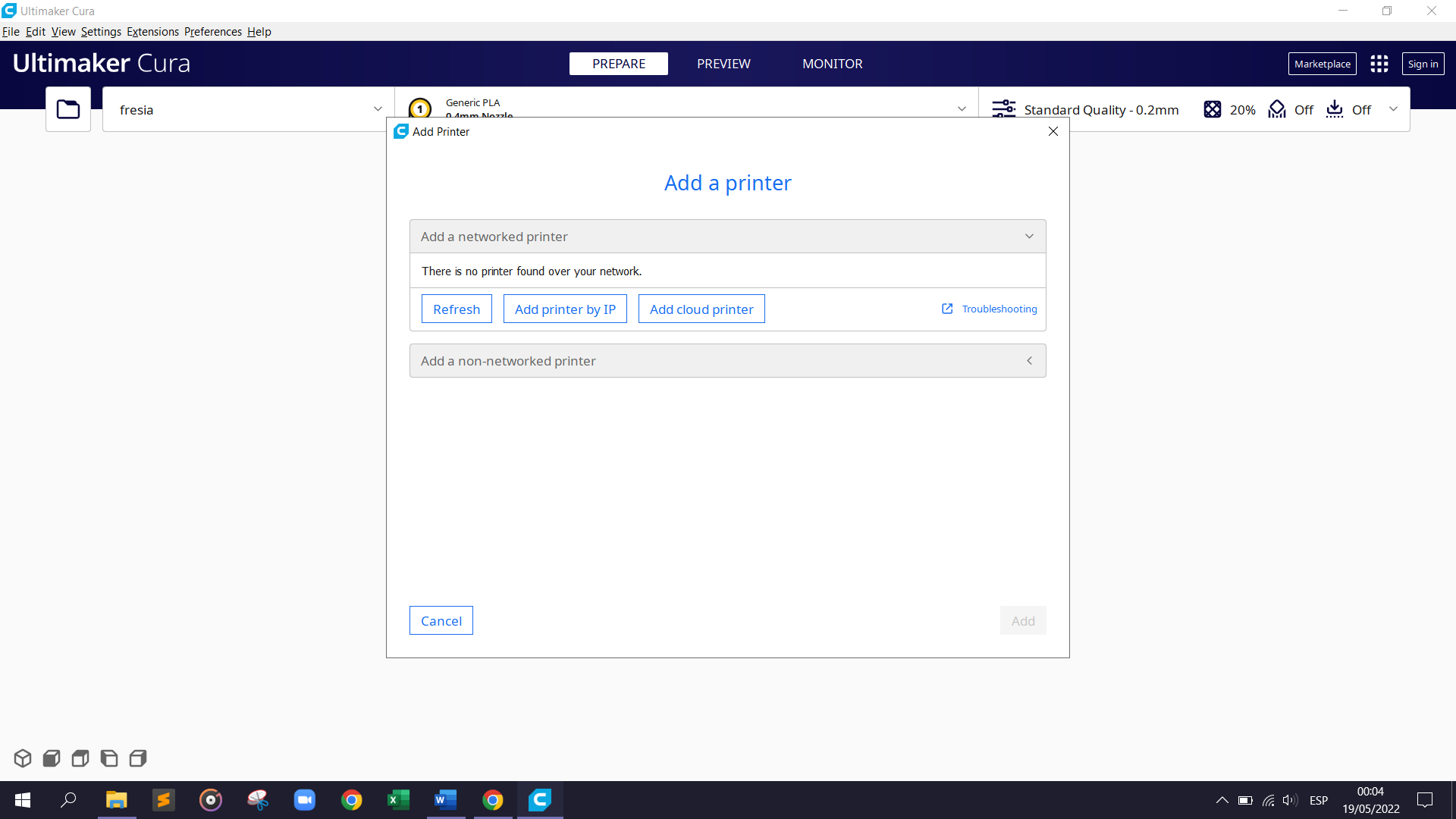Select the front view camera icon
This screenshot has width=1456, height=819.
coord(52,758)
